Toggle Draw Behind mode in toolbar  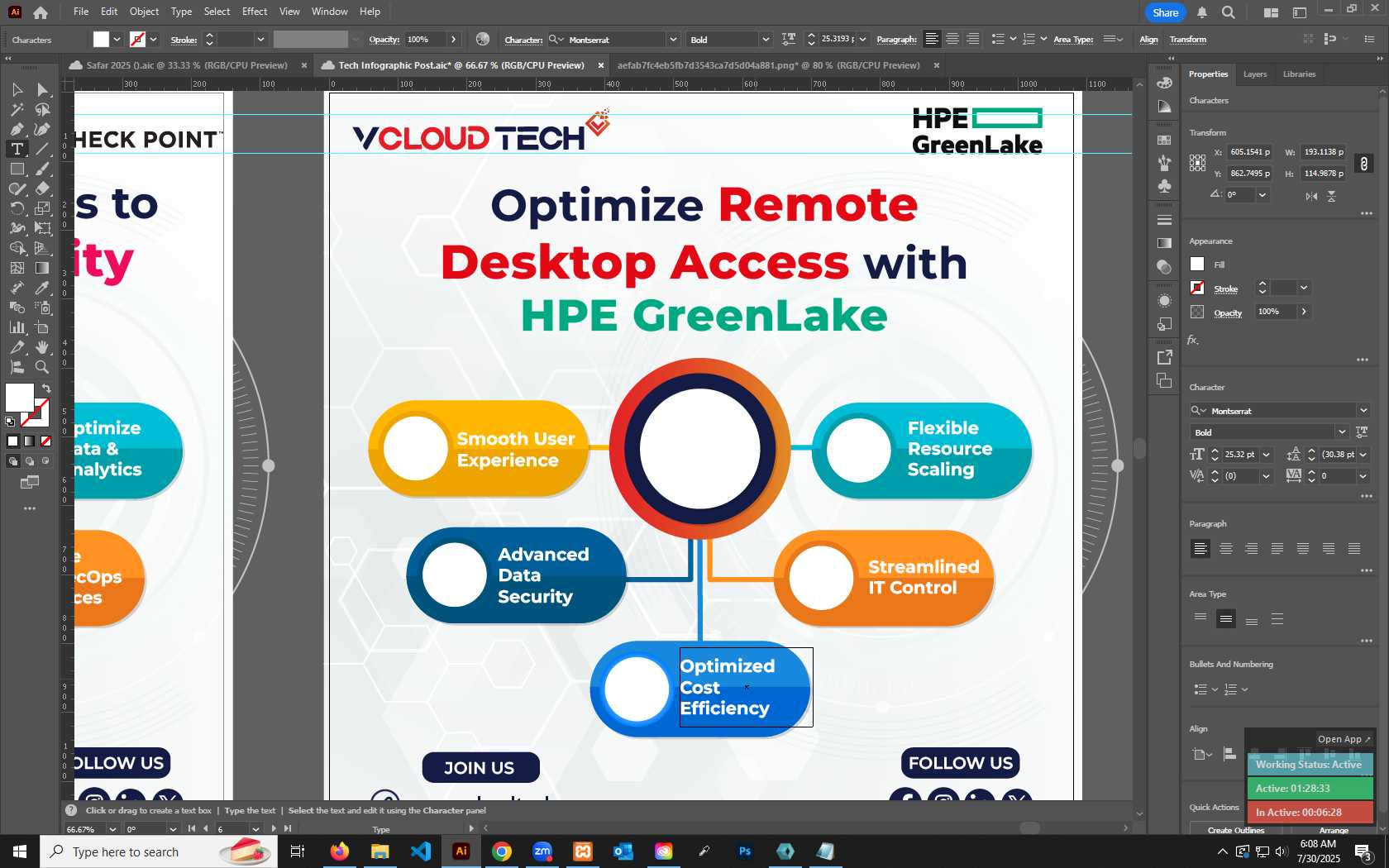click(30, 461)
